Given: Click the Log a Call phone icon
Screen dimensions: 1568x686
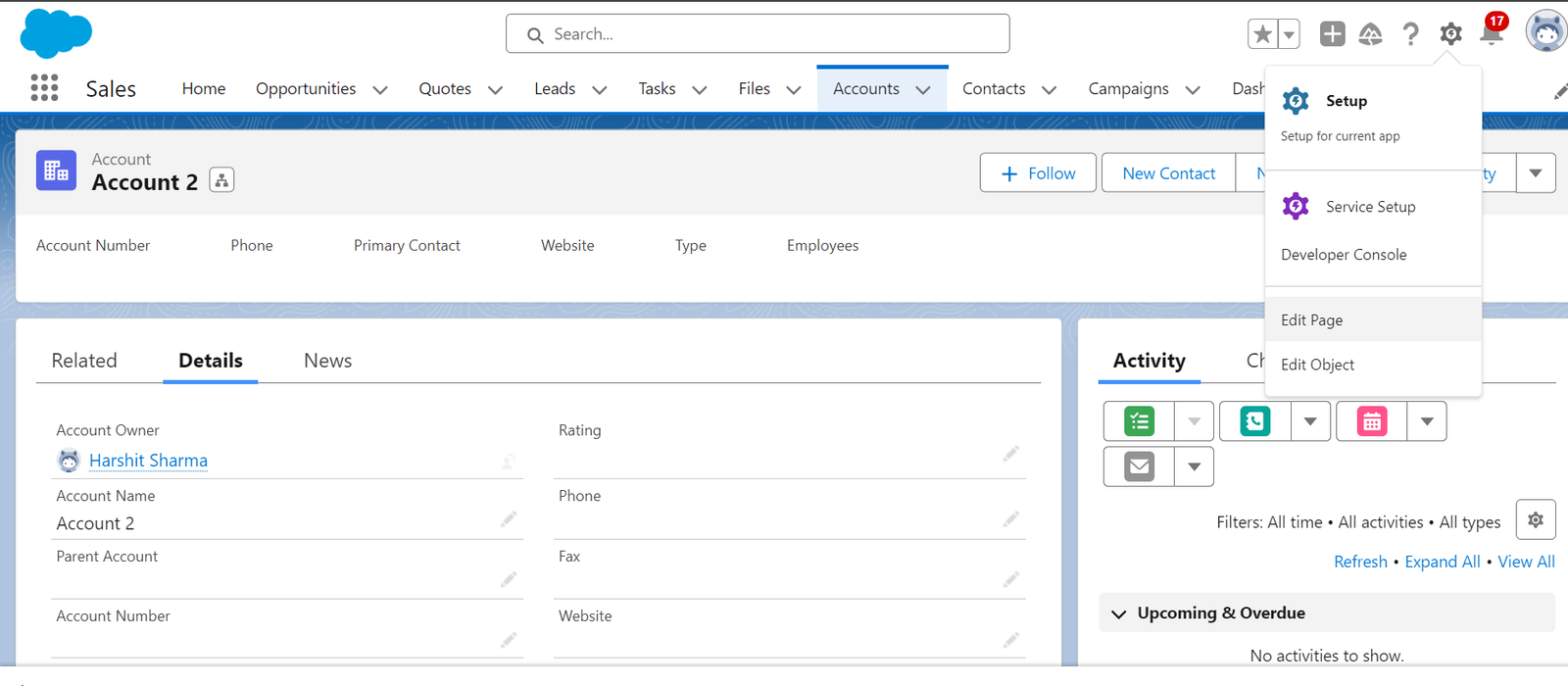Looking at the screenshot, I should [1254, 421].
